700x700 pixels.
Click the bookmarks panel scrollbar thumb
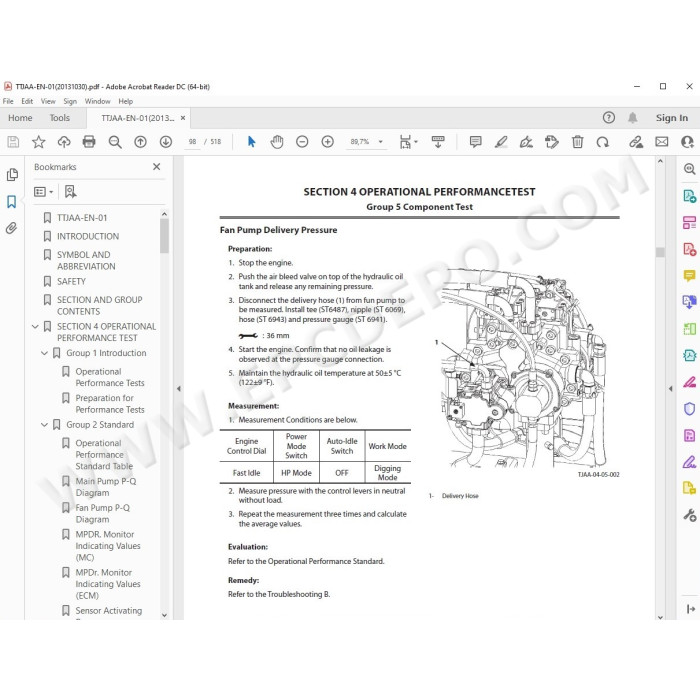164,236
